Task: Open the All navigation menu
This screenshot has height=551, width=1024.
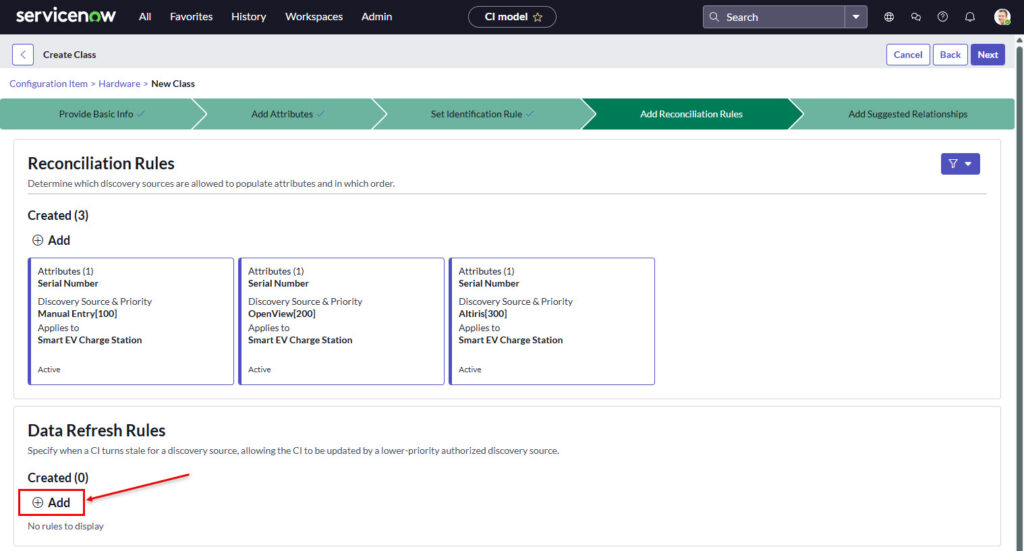Action: [145, 17]
